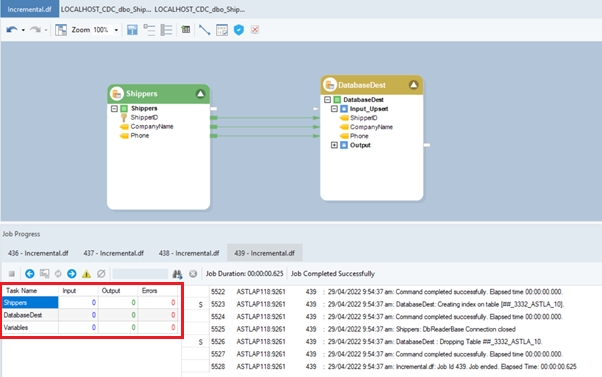Switch to the Incremental.df tab
The width and height of the screenshot is (602, 377).
(30, 9)
